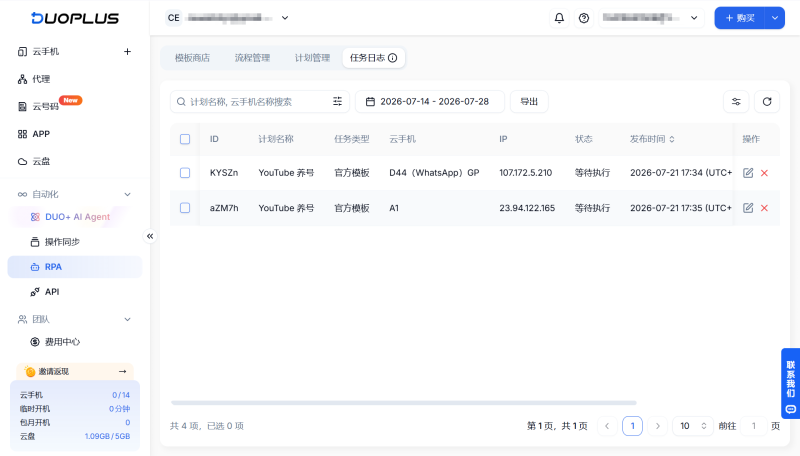Click the A1 cloud phone cell
The width and height of the screenshot is (800, 456).
(x=394, y=208)
